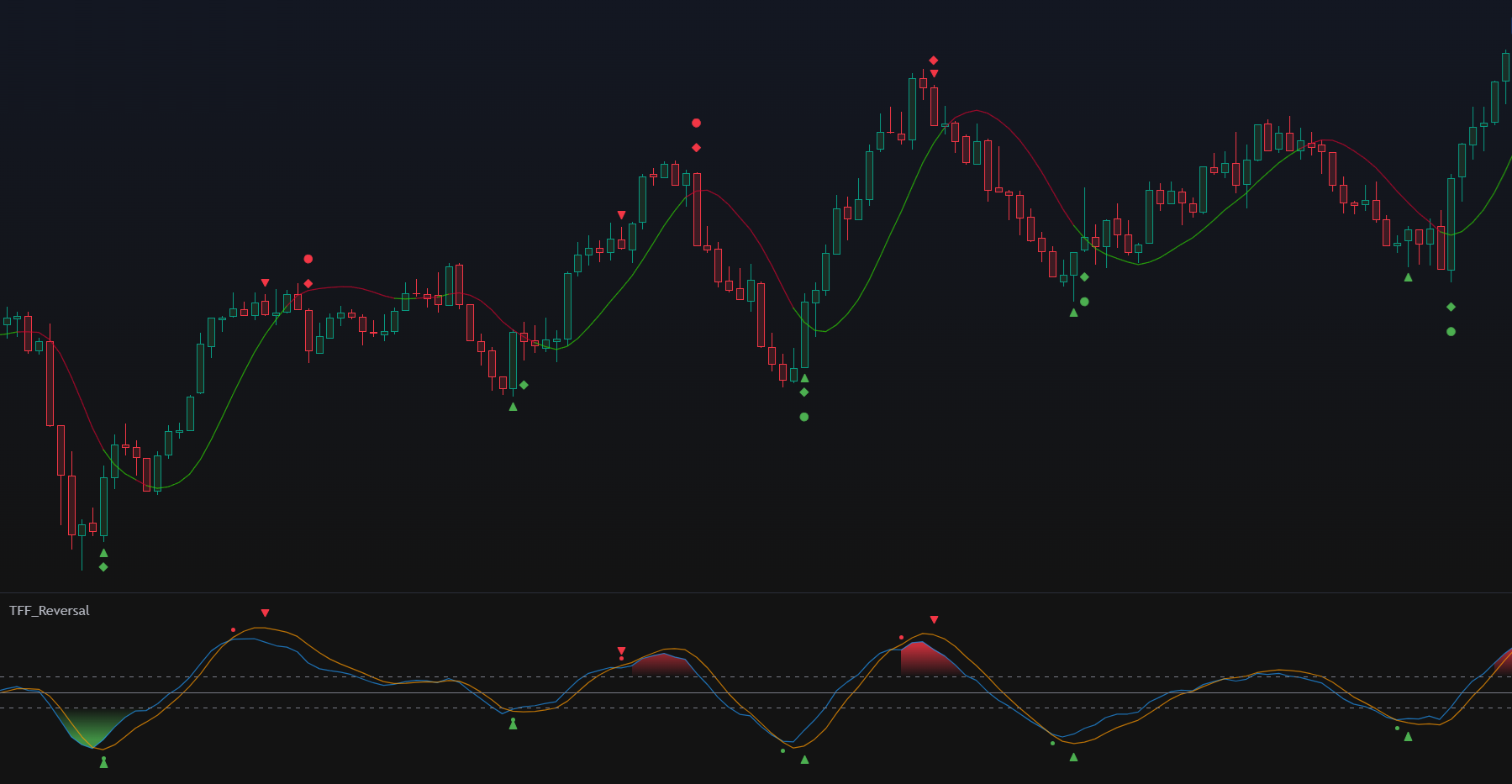Select the solid zero line in TFF_Reversal pane
Image resolution: width=1512 pixels, height=784 pixels.
pyautogui.click(x=756, y=693)
